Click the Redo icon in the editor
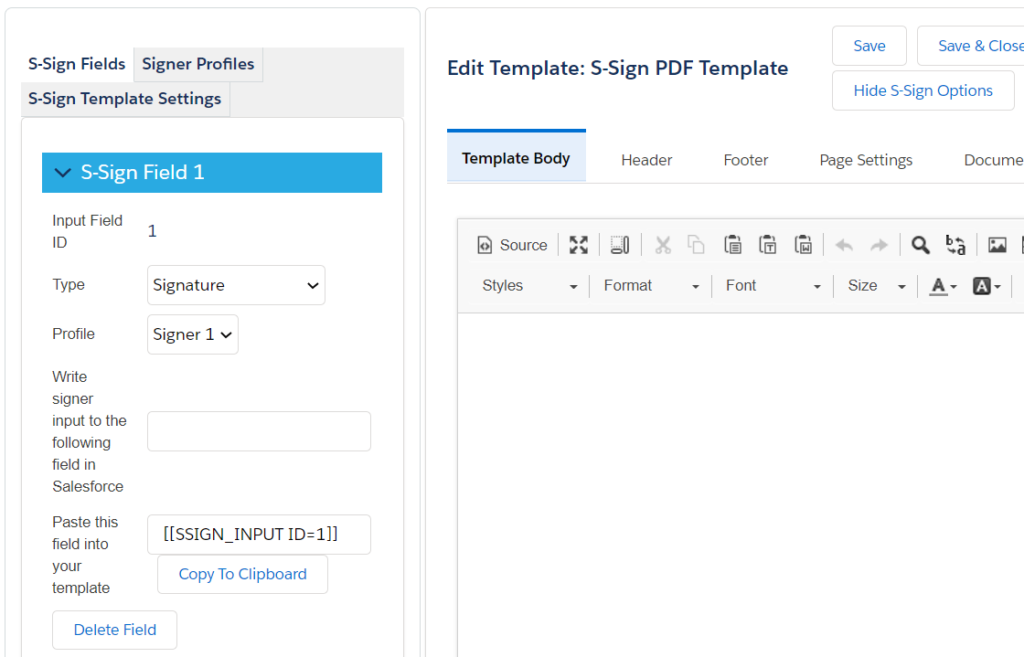 878,244
